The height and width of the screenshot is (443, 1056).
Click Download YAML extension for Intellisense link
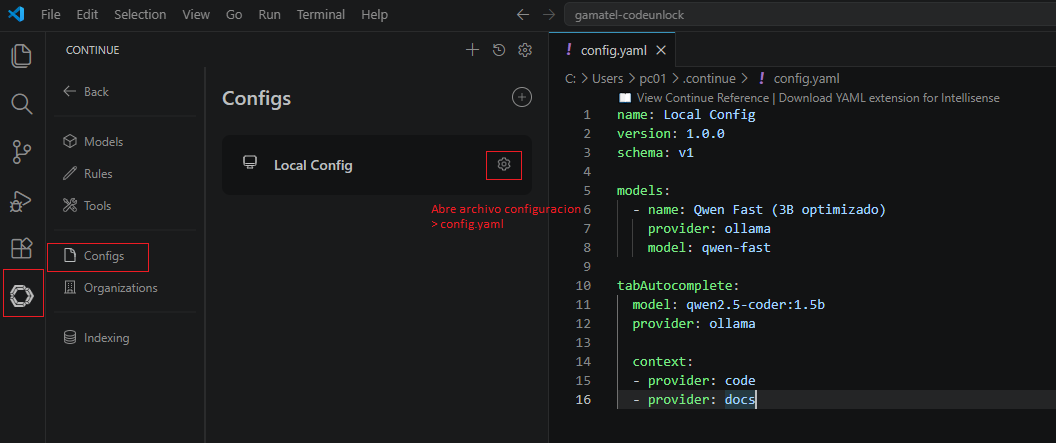click(x=889, y=98)
